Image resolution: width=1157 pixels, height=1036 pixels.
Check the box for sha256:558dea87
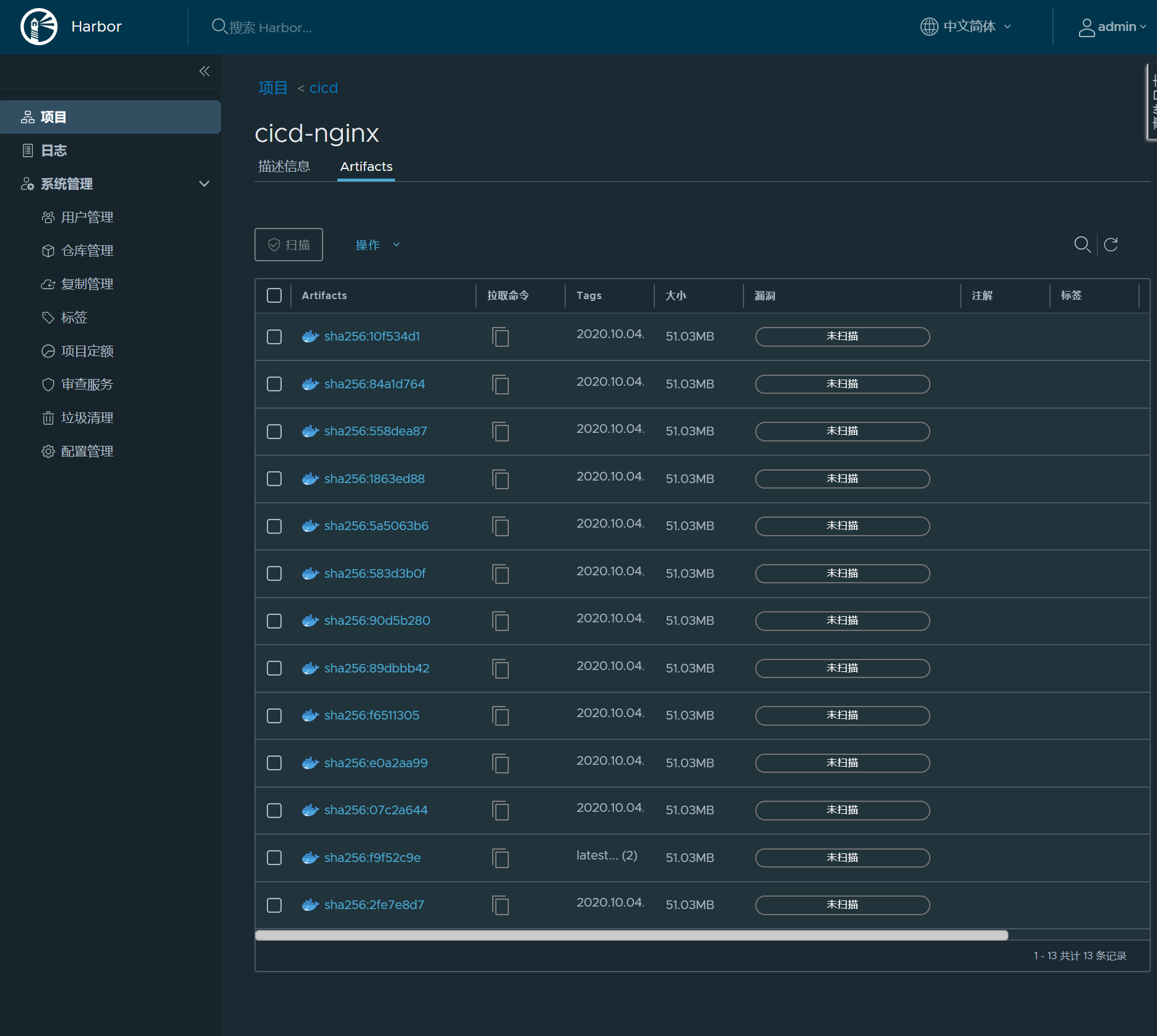tap(274, 431)
